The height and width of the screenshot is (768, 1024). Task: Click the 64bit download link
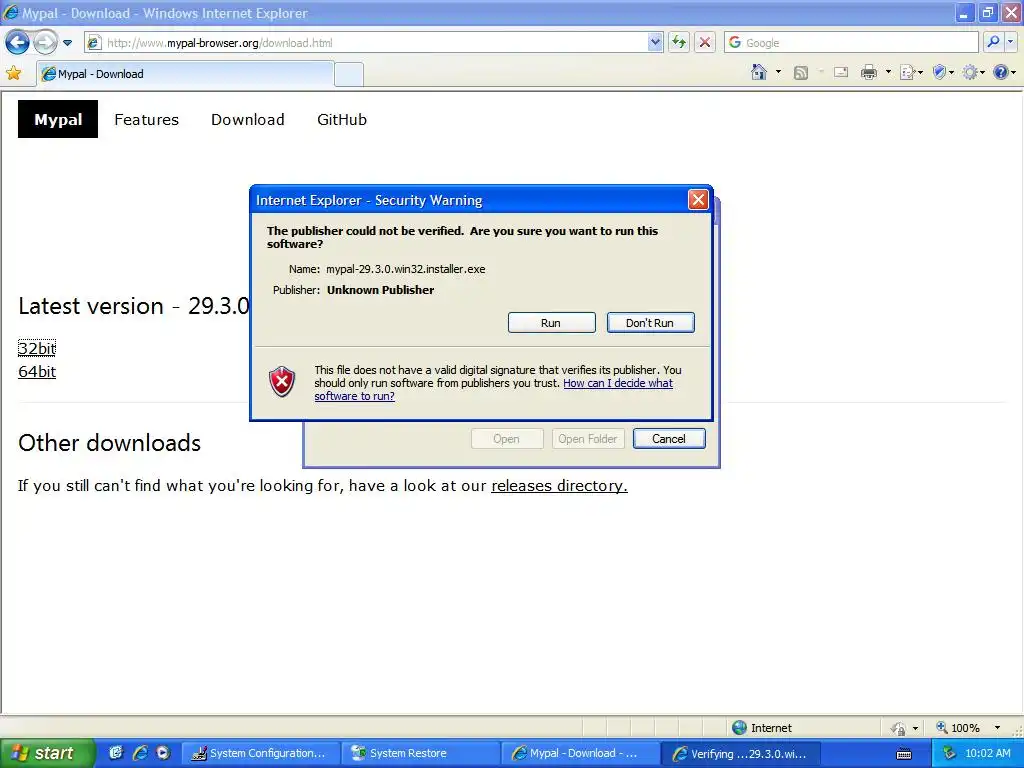pyautogui.click(x=37, y=372)
